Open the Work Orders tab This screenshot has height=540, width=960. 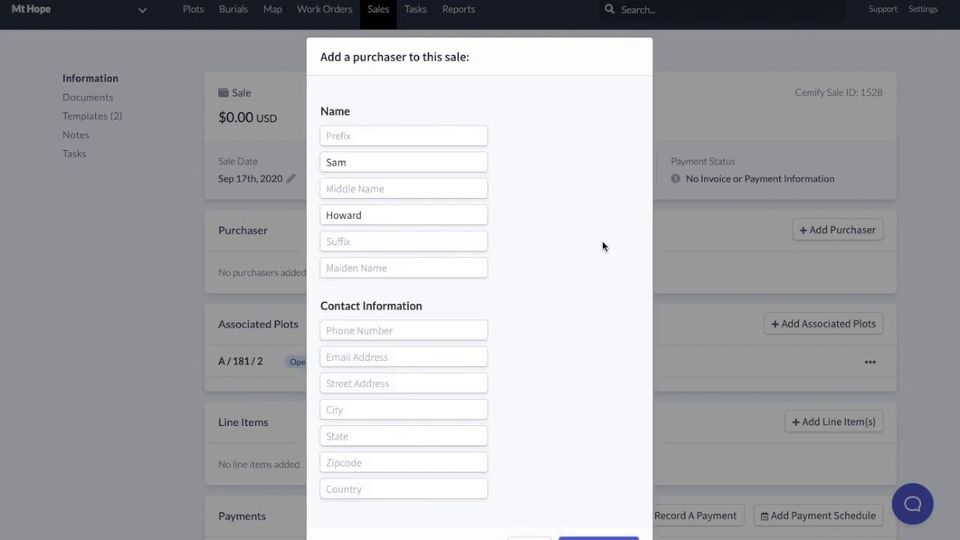pyautogui.click(x=324, y=10)
